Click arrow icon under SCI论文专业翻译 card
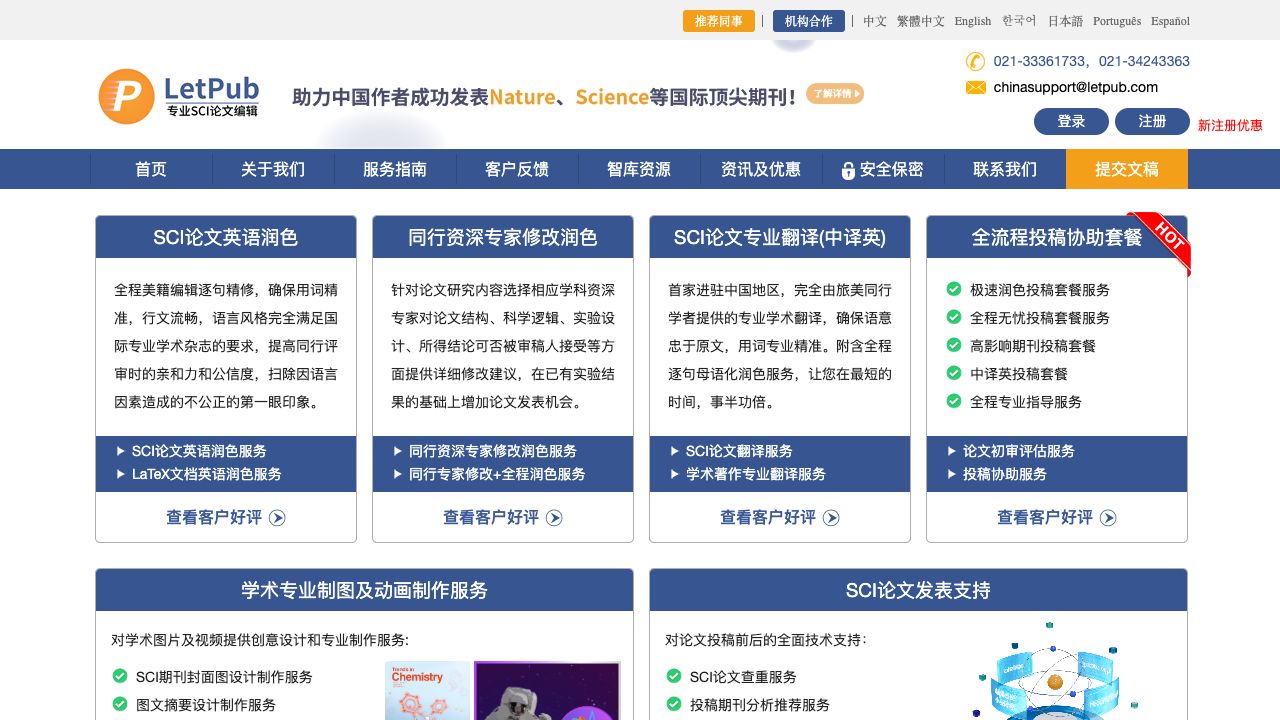 coord(832,518)
